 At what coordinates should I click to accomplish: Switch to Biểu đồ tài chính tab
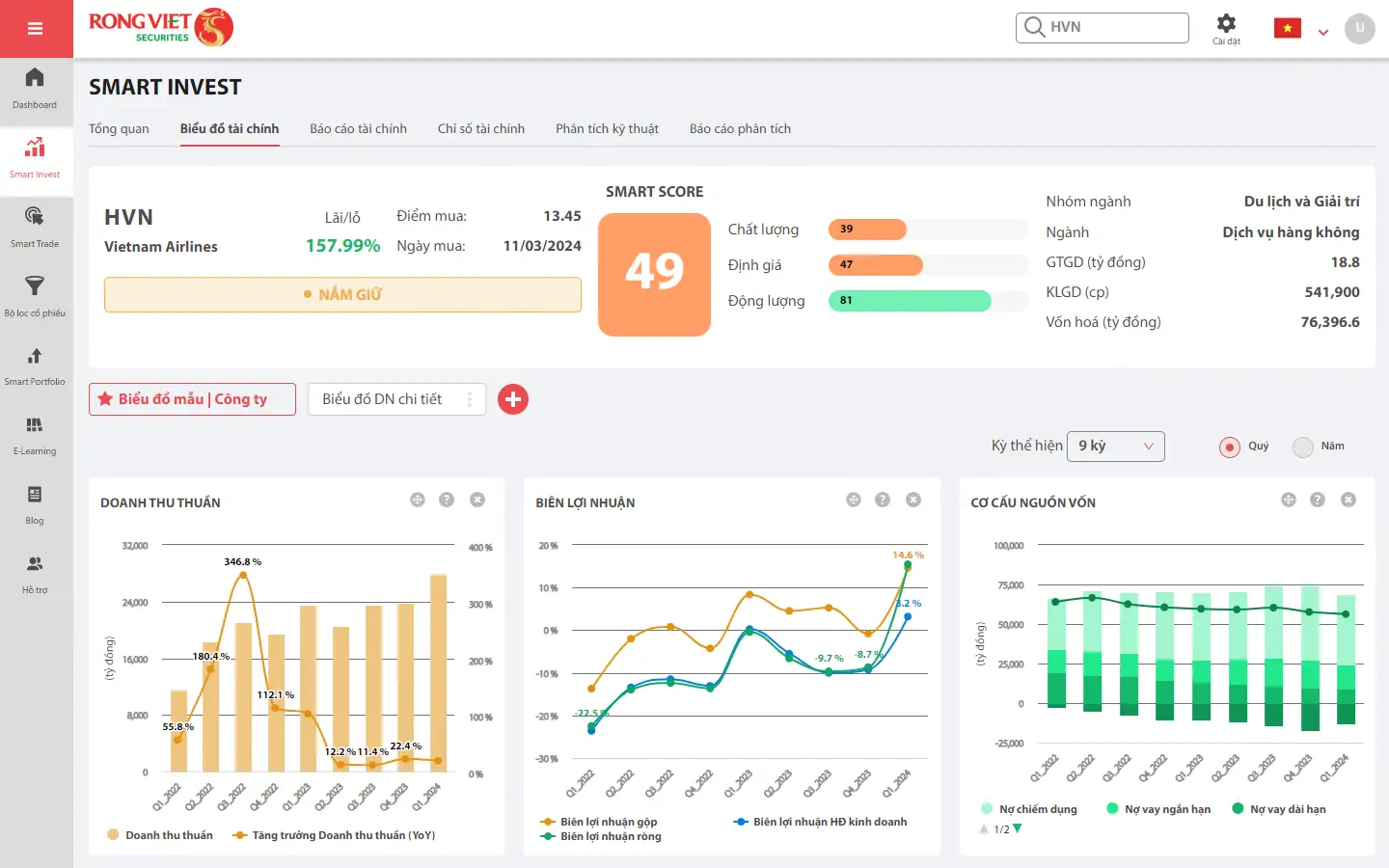[230, 128]
